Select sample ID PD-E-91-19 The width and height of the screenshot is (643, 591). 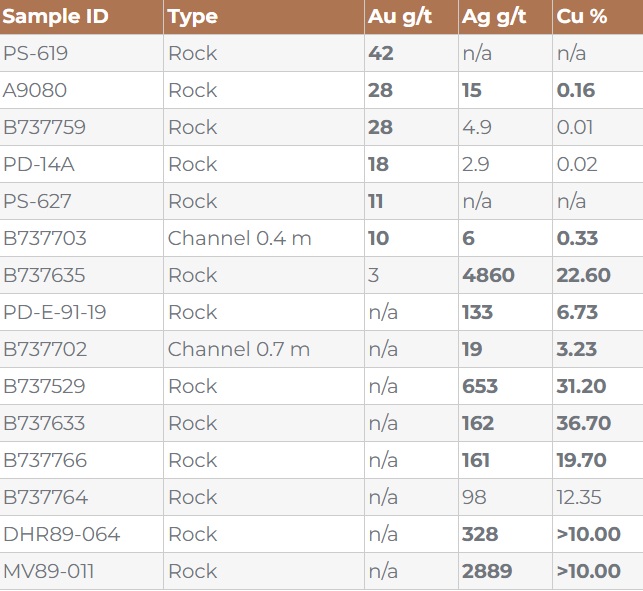coord(55,313)
